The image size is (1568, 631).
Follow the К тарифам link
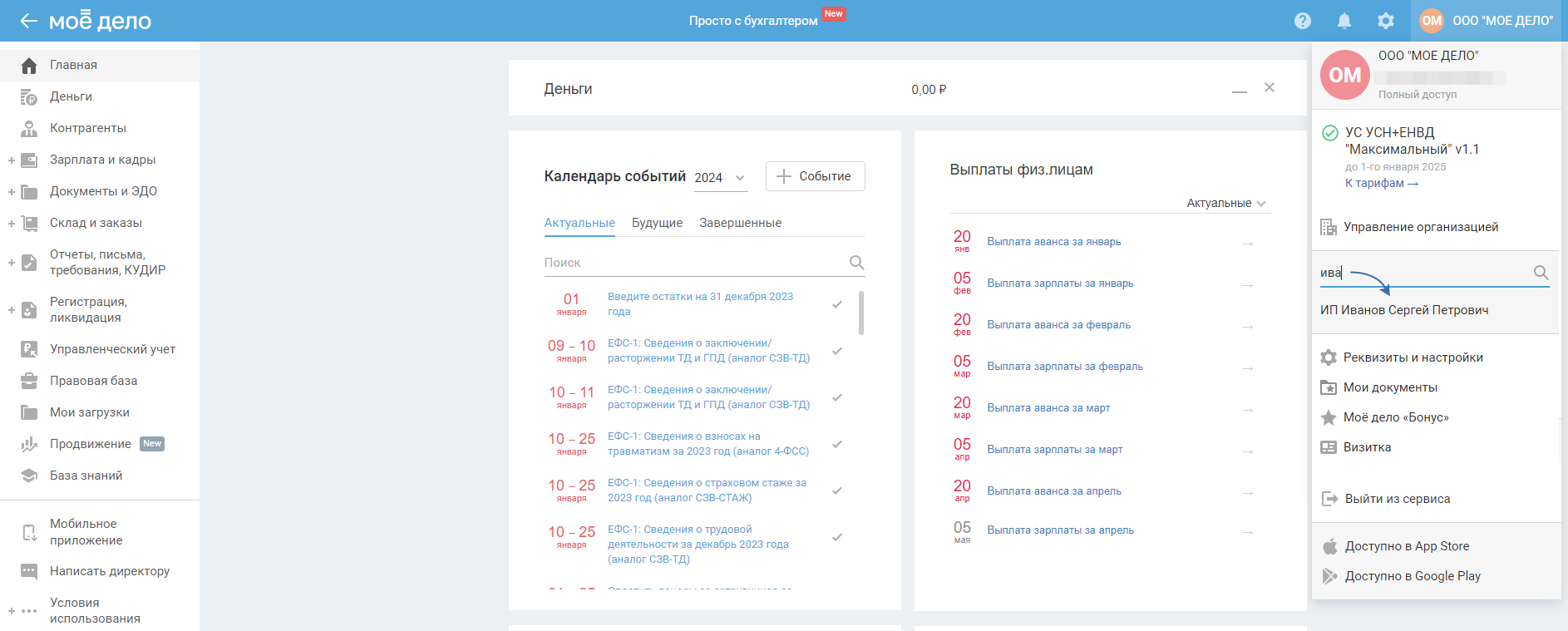click(1382, 183)
